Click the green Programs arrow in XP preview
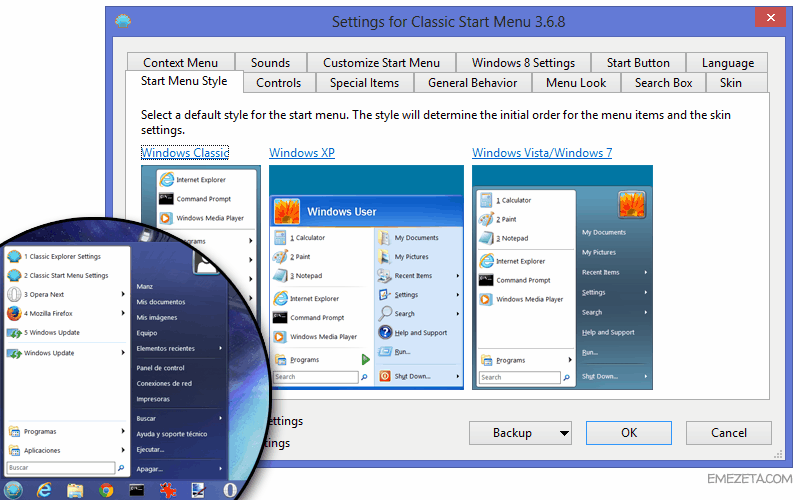 click(x=365, y=359)
